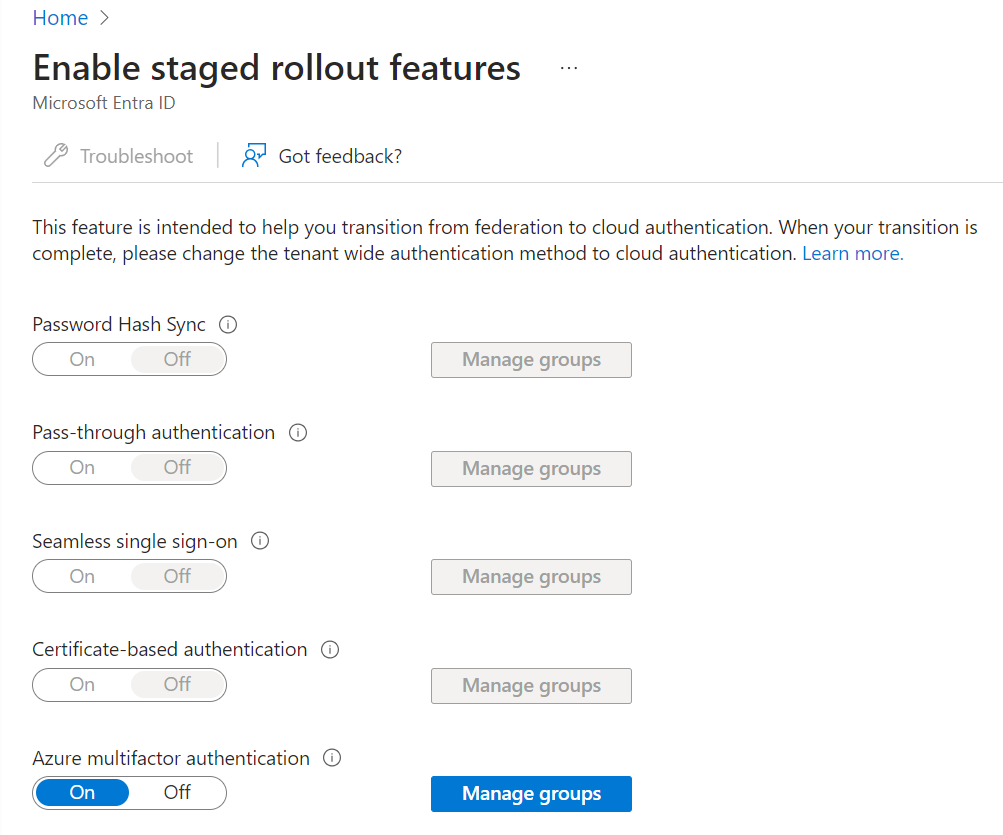The height and width of the screenshot is (835, 1003).
Task: Click the Seamless single sign-on info icon
Action: [x=260, y=541]
